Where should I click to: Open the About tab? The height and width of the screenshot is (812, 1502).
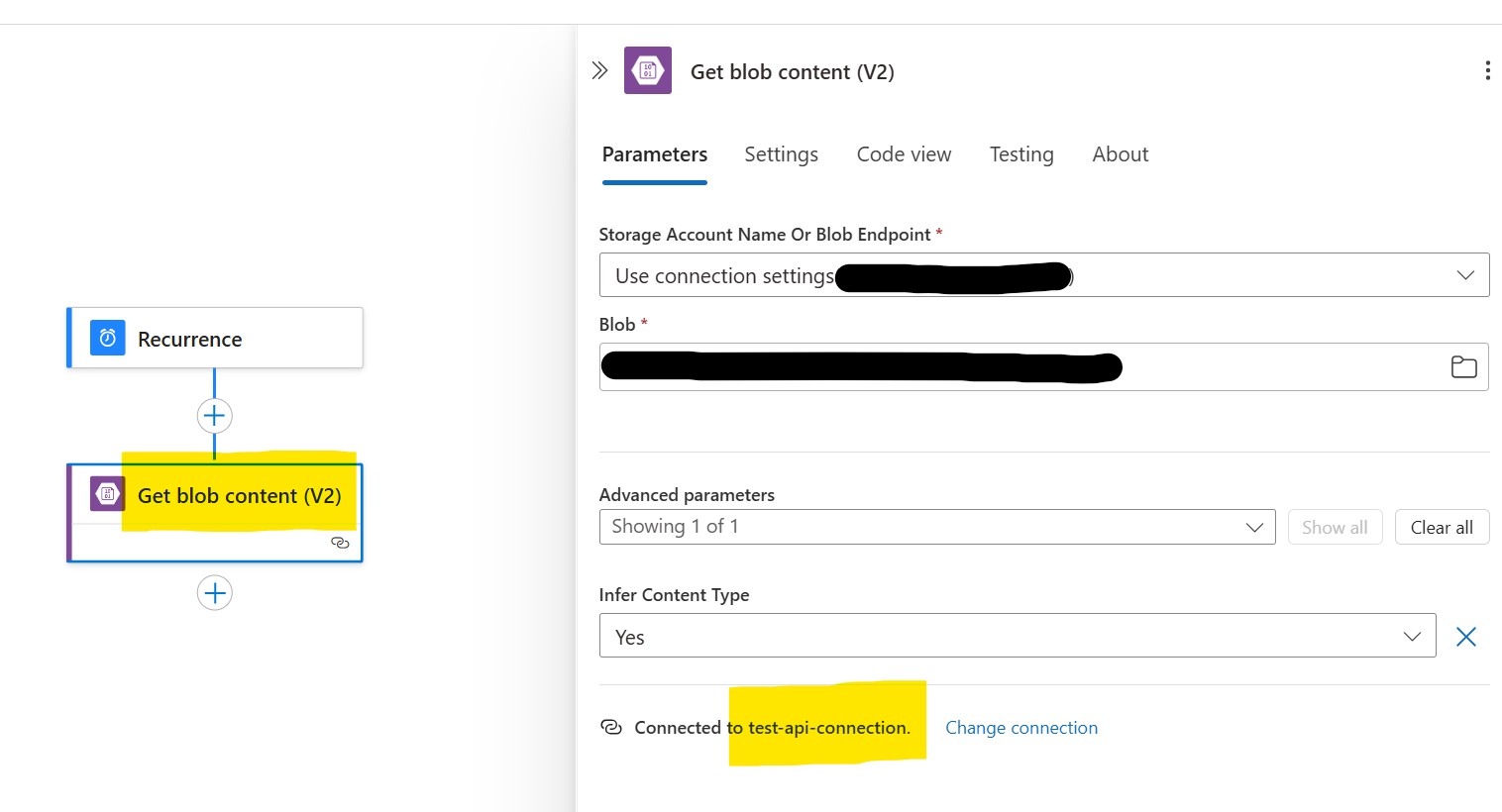[x=1121, y=154]
